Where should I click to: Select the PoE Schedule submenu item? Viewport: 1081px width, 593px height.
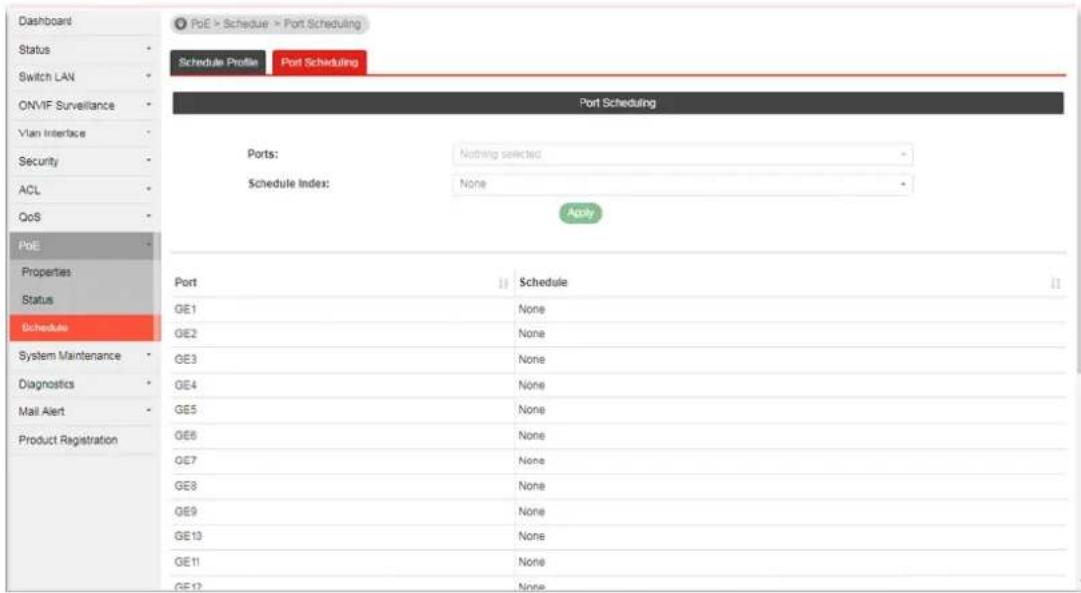point(83,328)
